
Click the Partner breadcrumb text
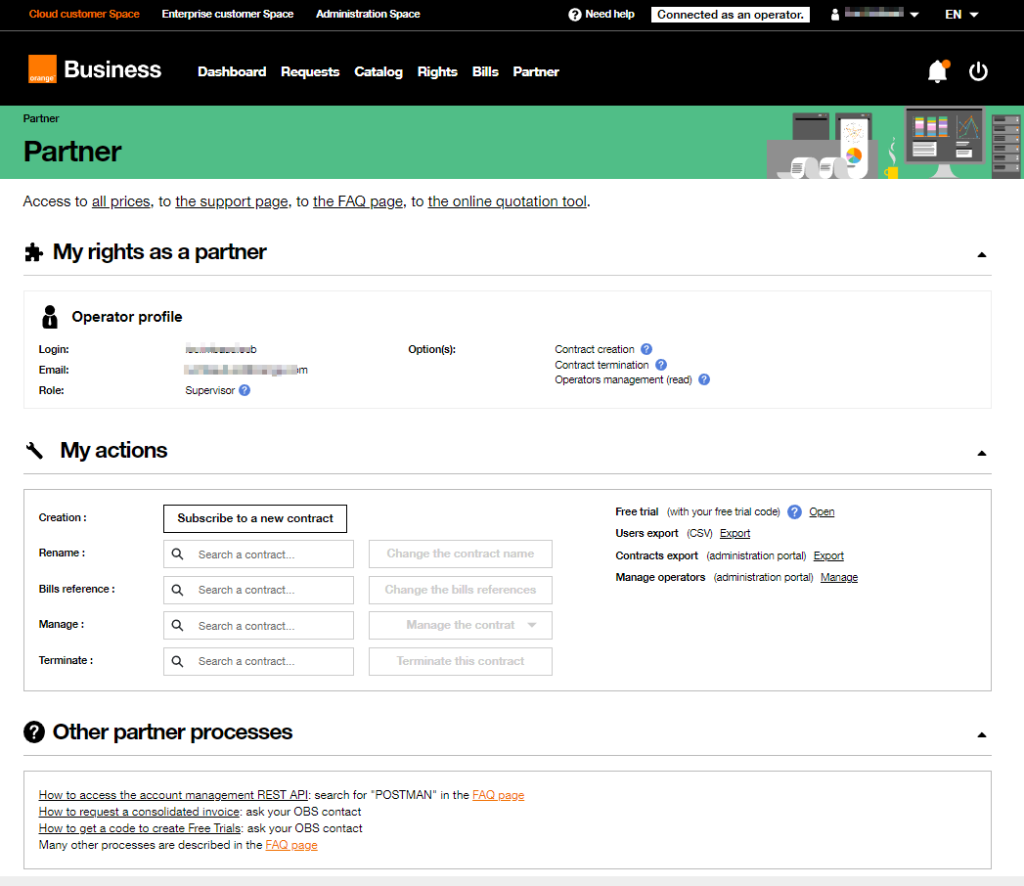[41, 119]
